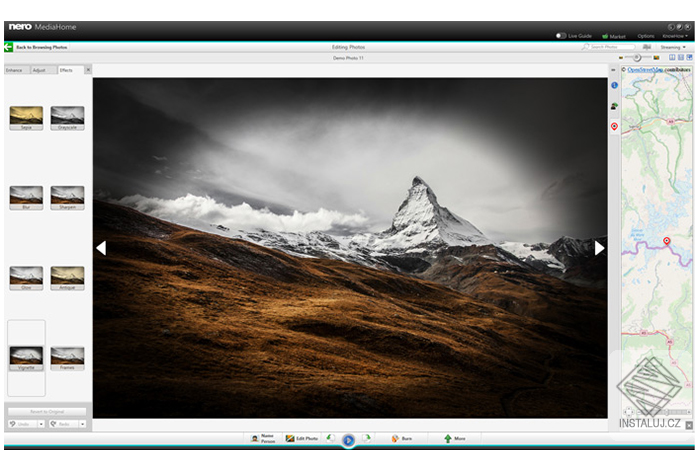This screenshot has height=450, width=700.
Task: Click the Search Photos field
Action: click(x=612, y=47)
